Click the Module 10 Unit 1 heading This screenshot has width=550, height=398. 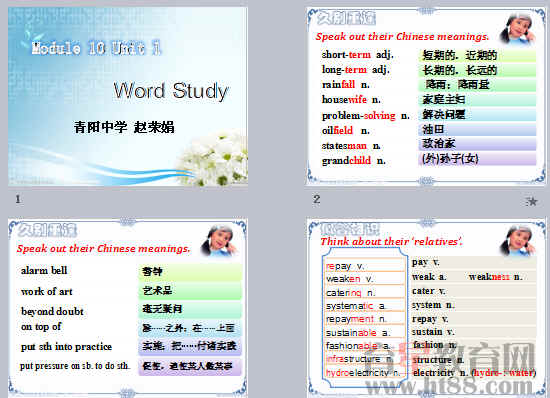96,48
